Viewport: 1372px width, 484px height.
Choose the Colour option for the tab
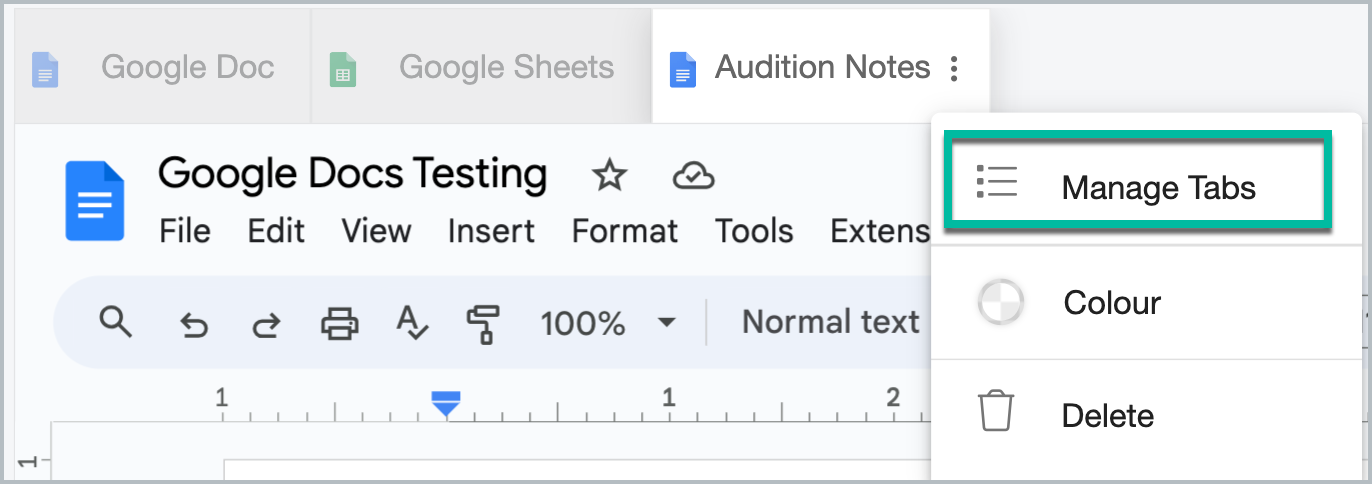click(1111, 302)
